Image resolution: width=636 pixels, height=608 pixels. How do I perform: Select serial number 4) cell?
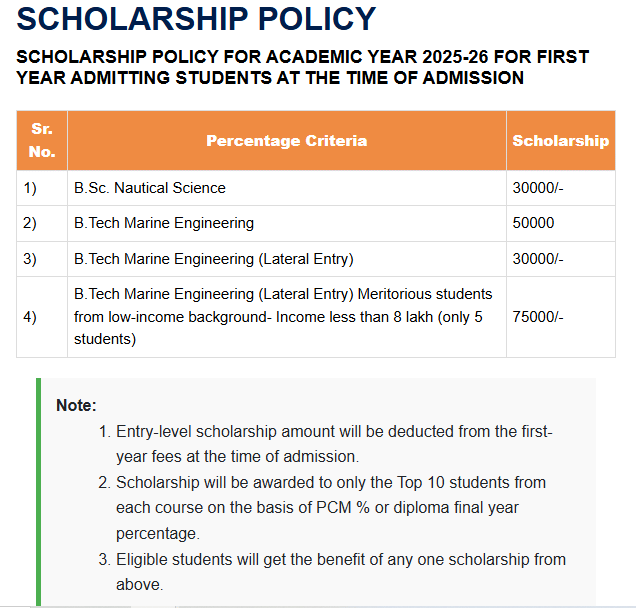30,316
